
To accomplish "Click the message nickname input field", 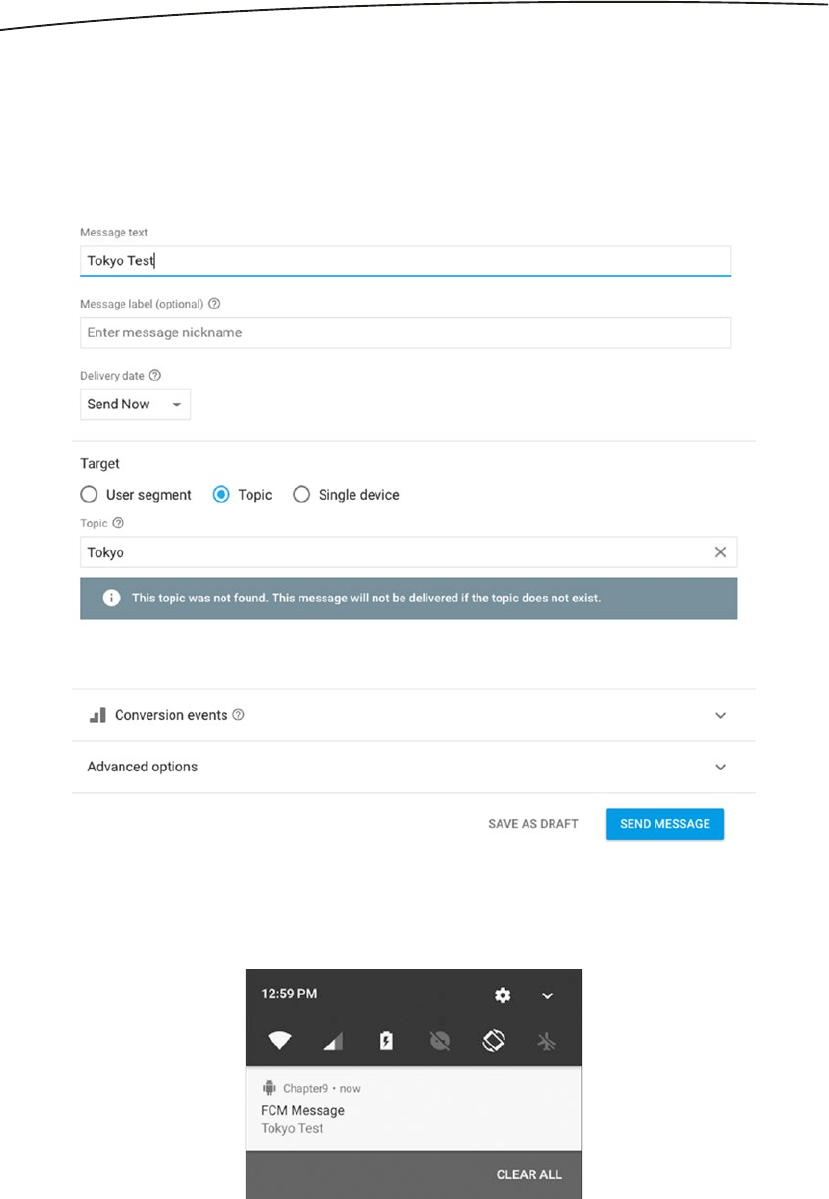I will (x=405, y=332).
